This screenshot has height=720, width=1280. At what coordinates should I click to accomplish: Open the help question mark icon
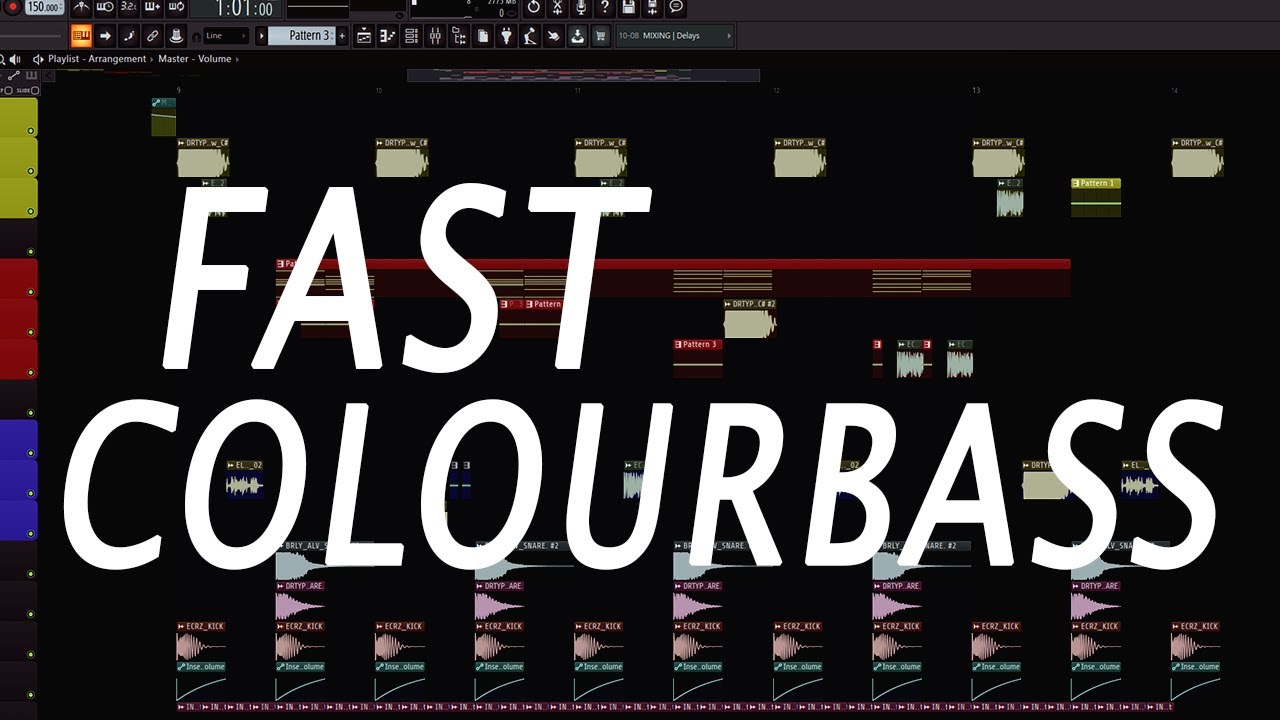[x=605, y=7]
